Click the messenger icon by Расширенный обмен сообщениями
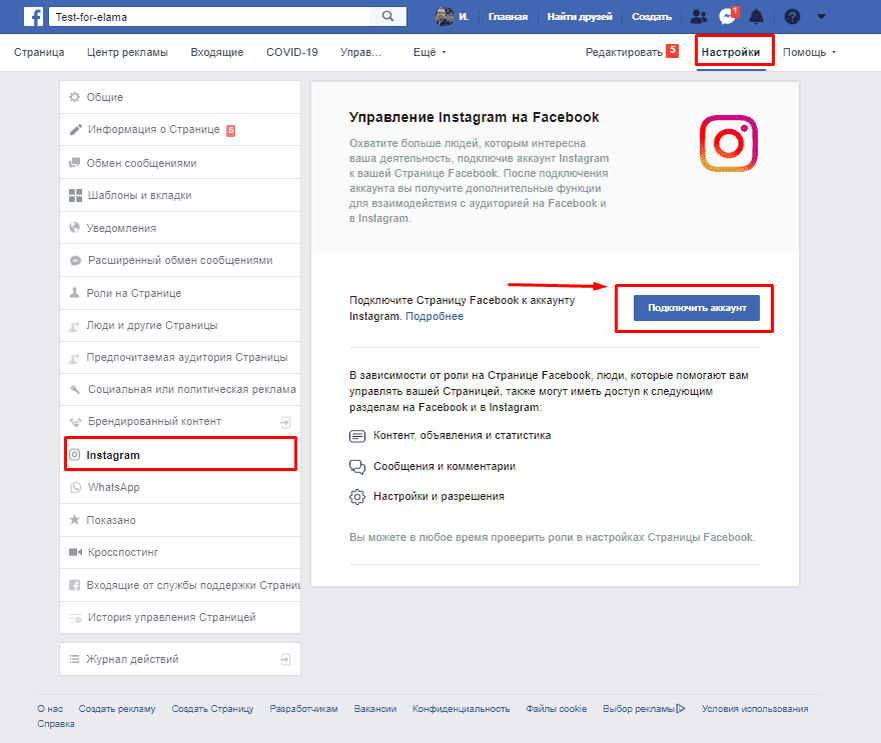The width and height of the screenshot is (881, 743). click(75, 260)
